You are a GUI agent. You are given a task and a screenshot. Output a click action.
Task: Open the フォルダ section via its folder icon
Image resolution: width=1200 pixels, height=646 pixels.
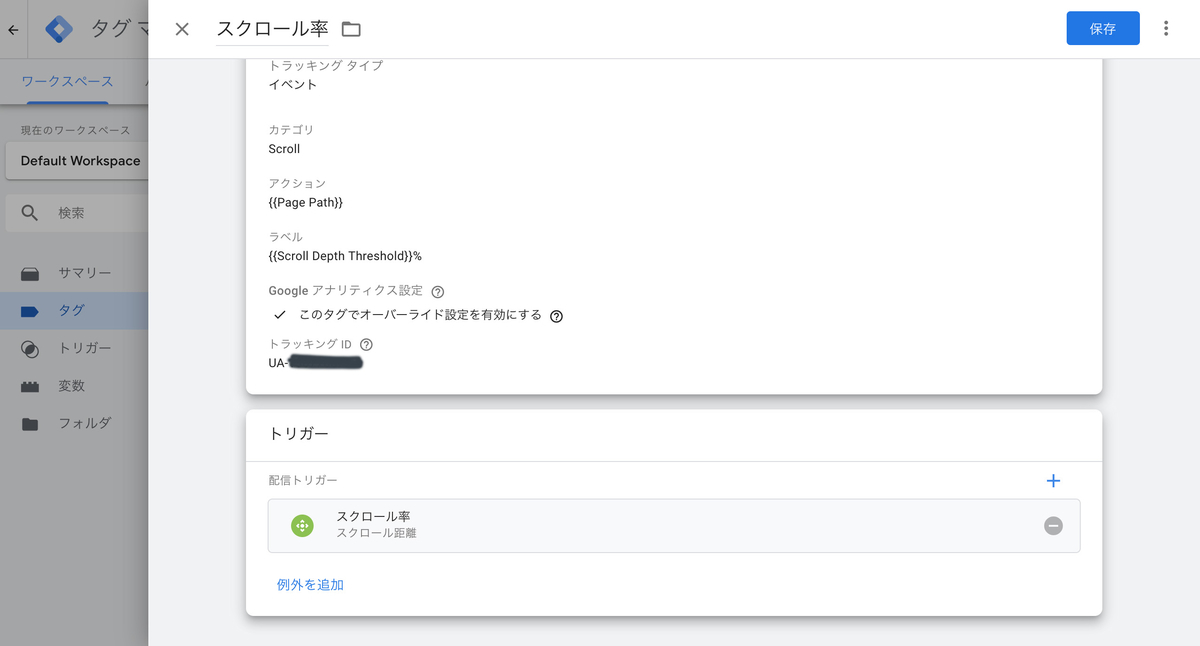[31, 422]
